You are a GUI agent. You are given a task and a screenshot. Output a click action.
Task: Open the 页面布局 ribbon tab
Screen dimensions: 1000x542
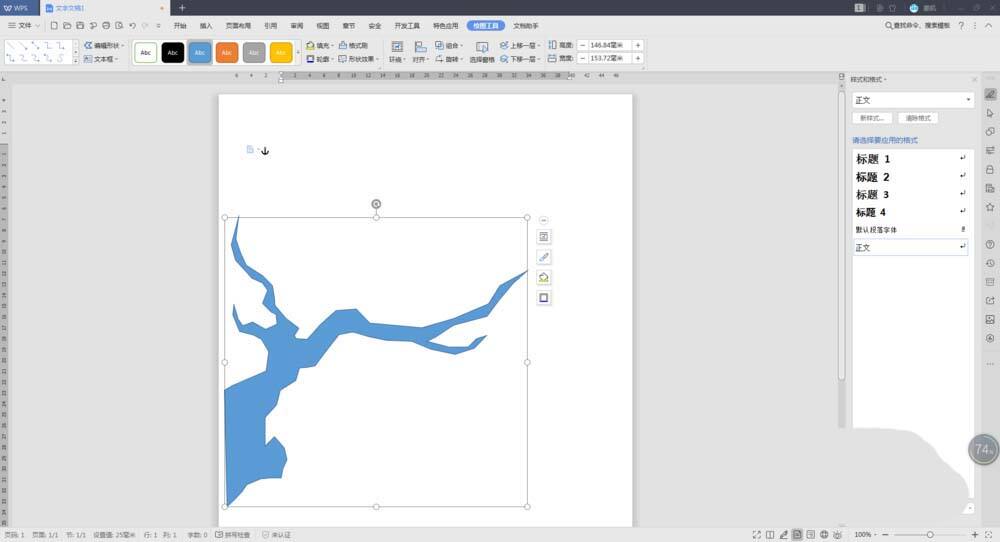238,25
